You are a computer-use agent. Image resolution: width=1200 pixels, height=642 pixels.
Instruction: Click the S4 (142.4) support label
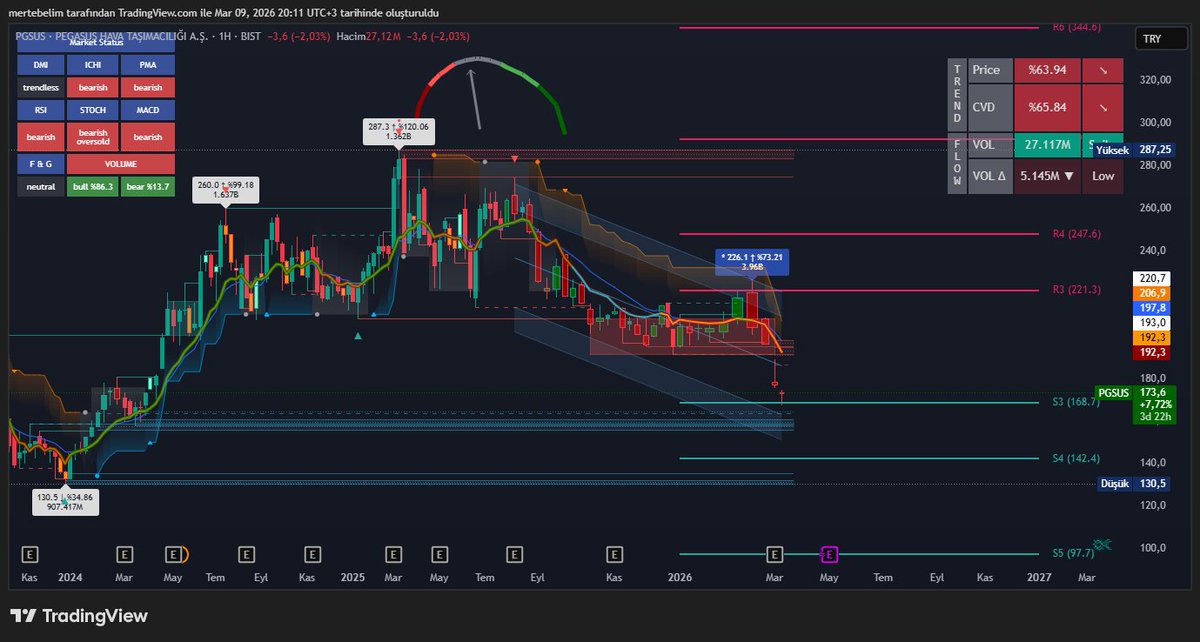(1076, 459)
